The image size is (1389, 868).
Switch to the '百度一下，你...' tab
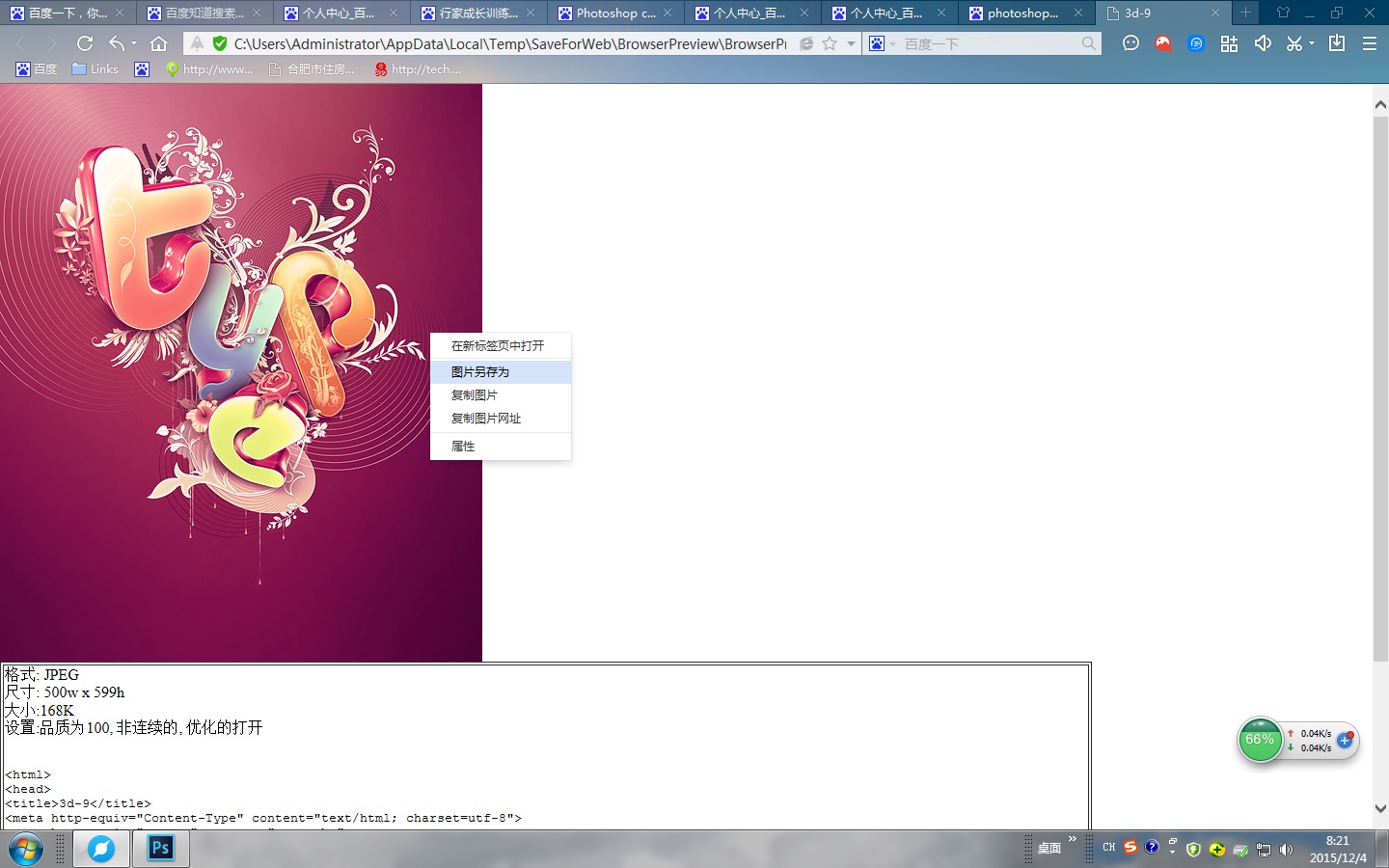(x=68, y=14)
